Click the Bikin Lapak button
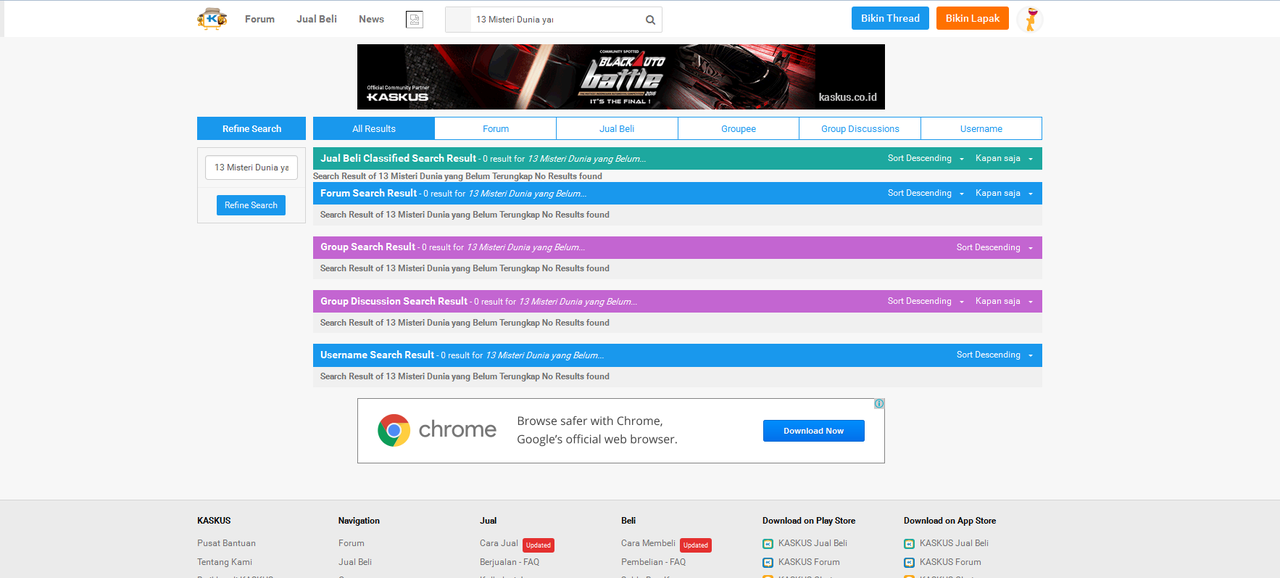Viewport: 1280px width, 578px height. 973,18
